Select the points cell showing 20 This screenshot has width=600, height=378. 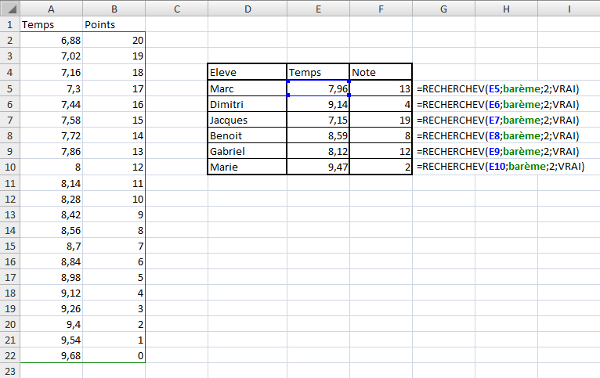(114, 40)
